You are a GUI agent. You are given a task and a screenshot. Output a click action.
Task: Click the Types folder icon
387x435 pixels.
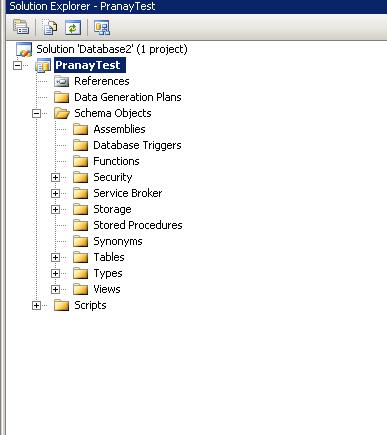coord(81,273)
